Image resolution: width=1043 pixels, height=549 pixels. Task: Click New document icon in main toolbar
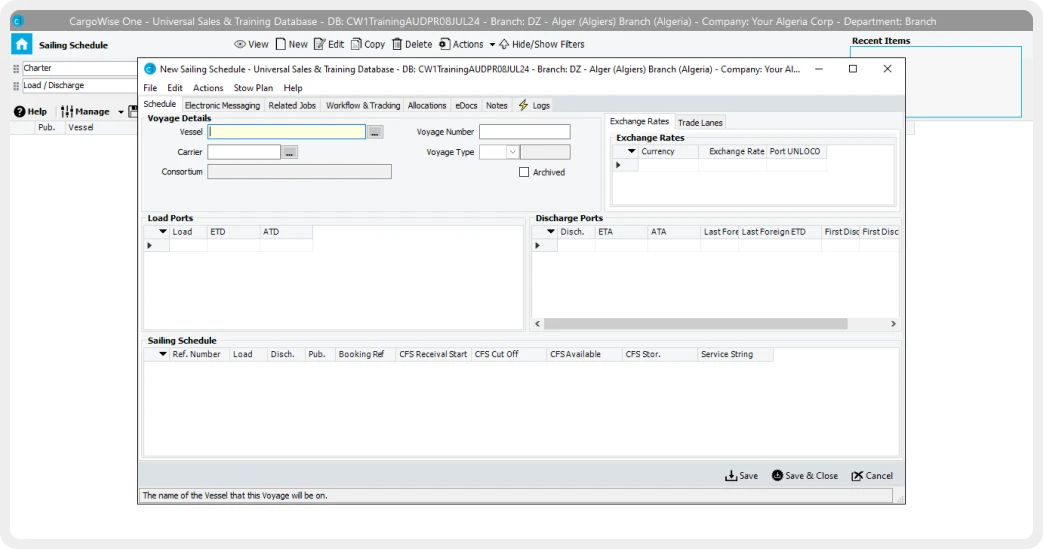pos(281,45)
